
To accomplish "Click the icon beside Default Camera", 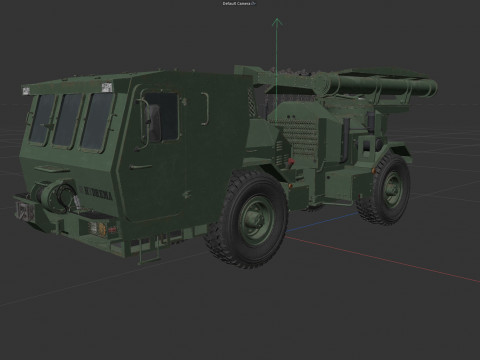I will pyautogui.click(x=254, y=4).
